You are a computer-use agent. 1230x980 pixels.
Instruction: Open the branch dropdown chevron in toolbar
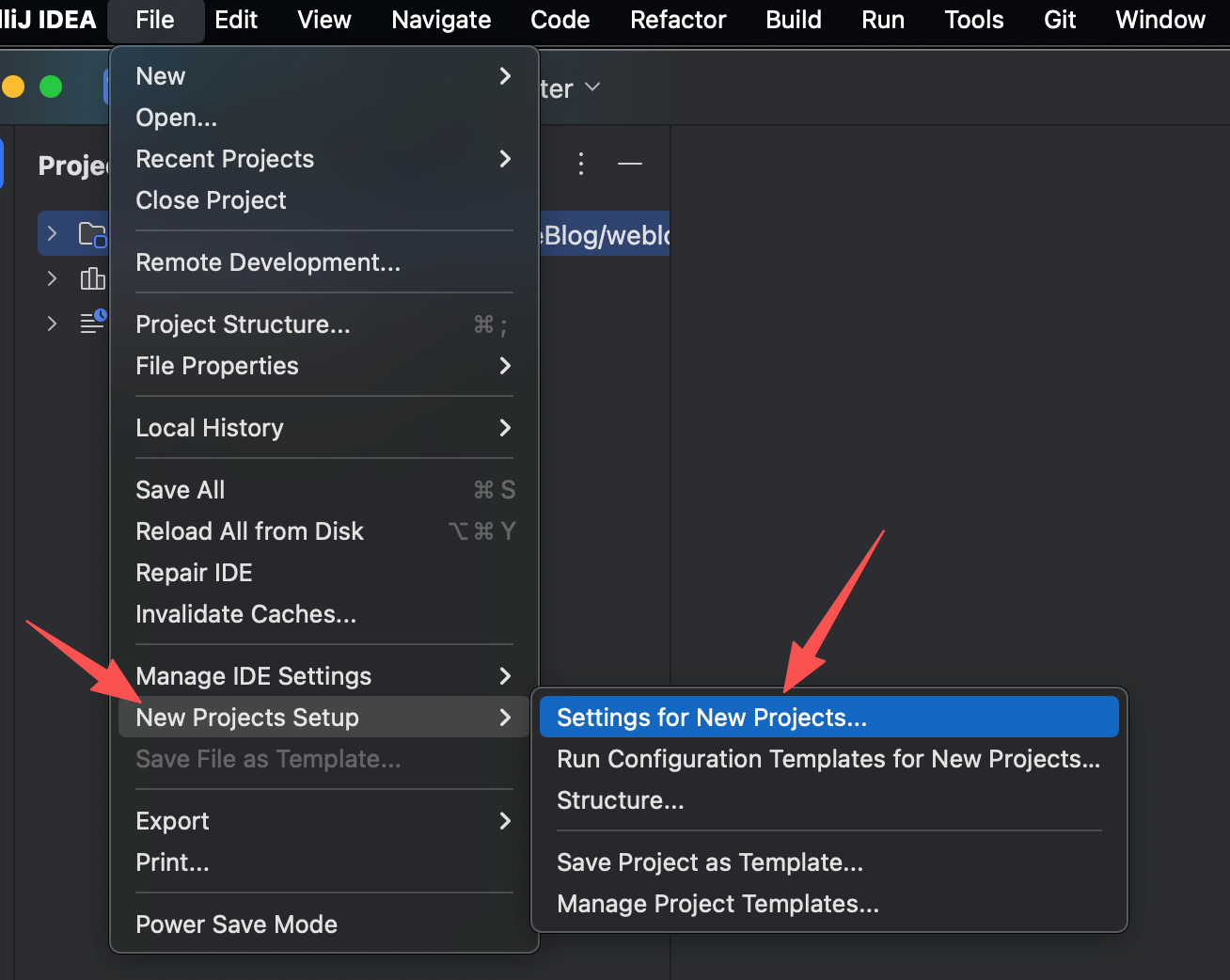point(592,87)
